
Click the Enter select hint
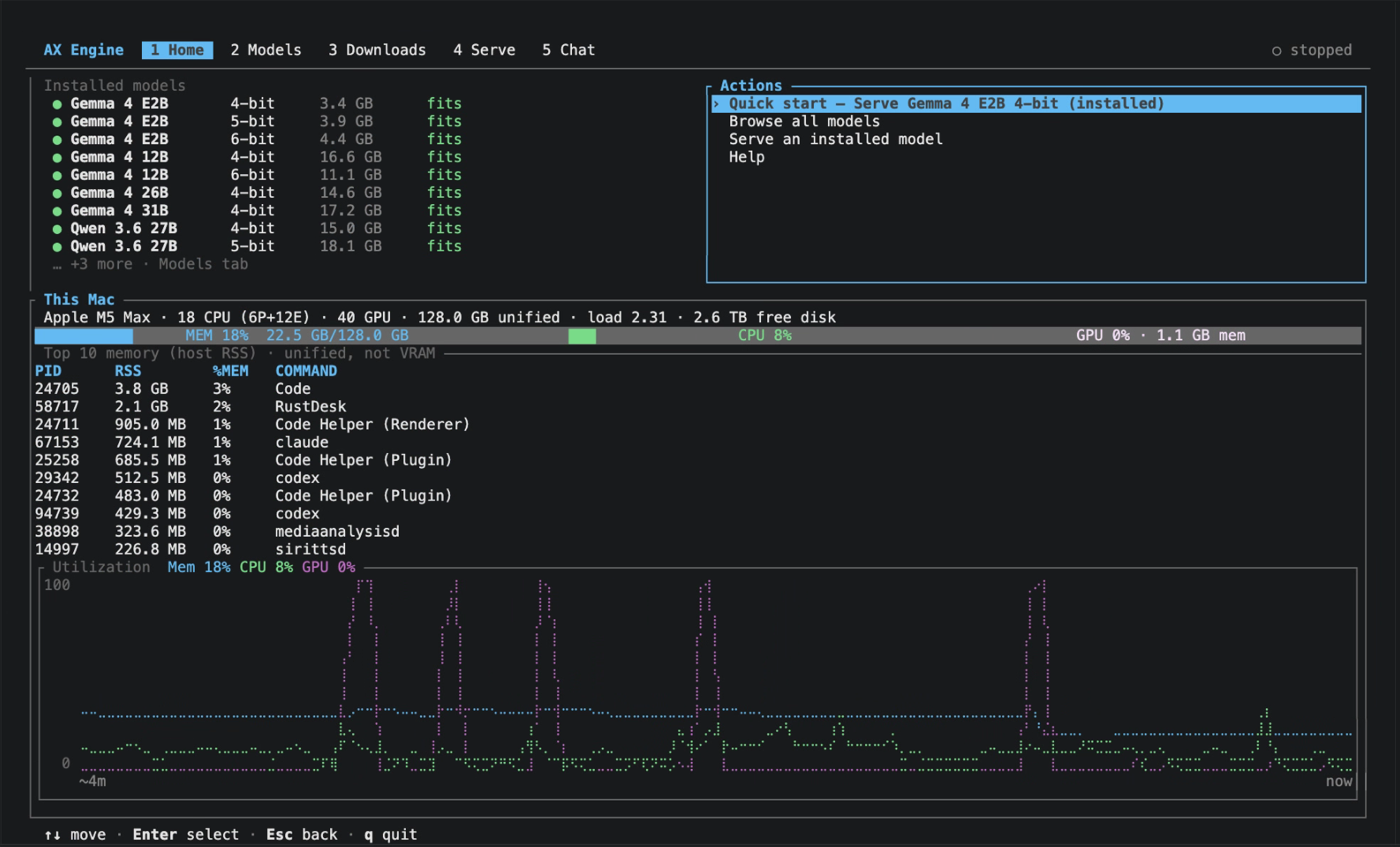(x=186, y=834)
